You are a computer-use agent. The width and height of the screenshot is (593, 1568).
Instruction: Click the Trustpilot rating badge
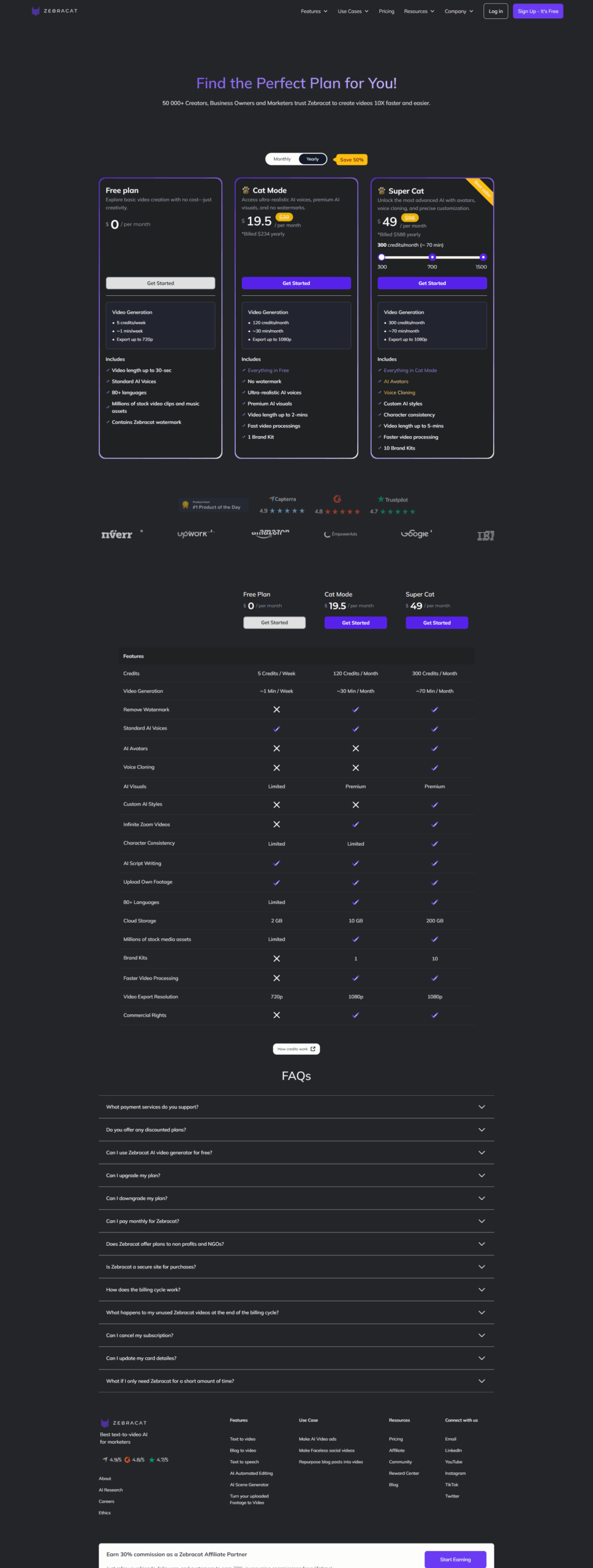pyautogui.click(x=393, y=505)
